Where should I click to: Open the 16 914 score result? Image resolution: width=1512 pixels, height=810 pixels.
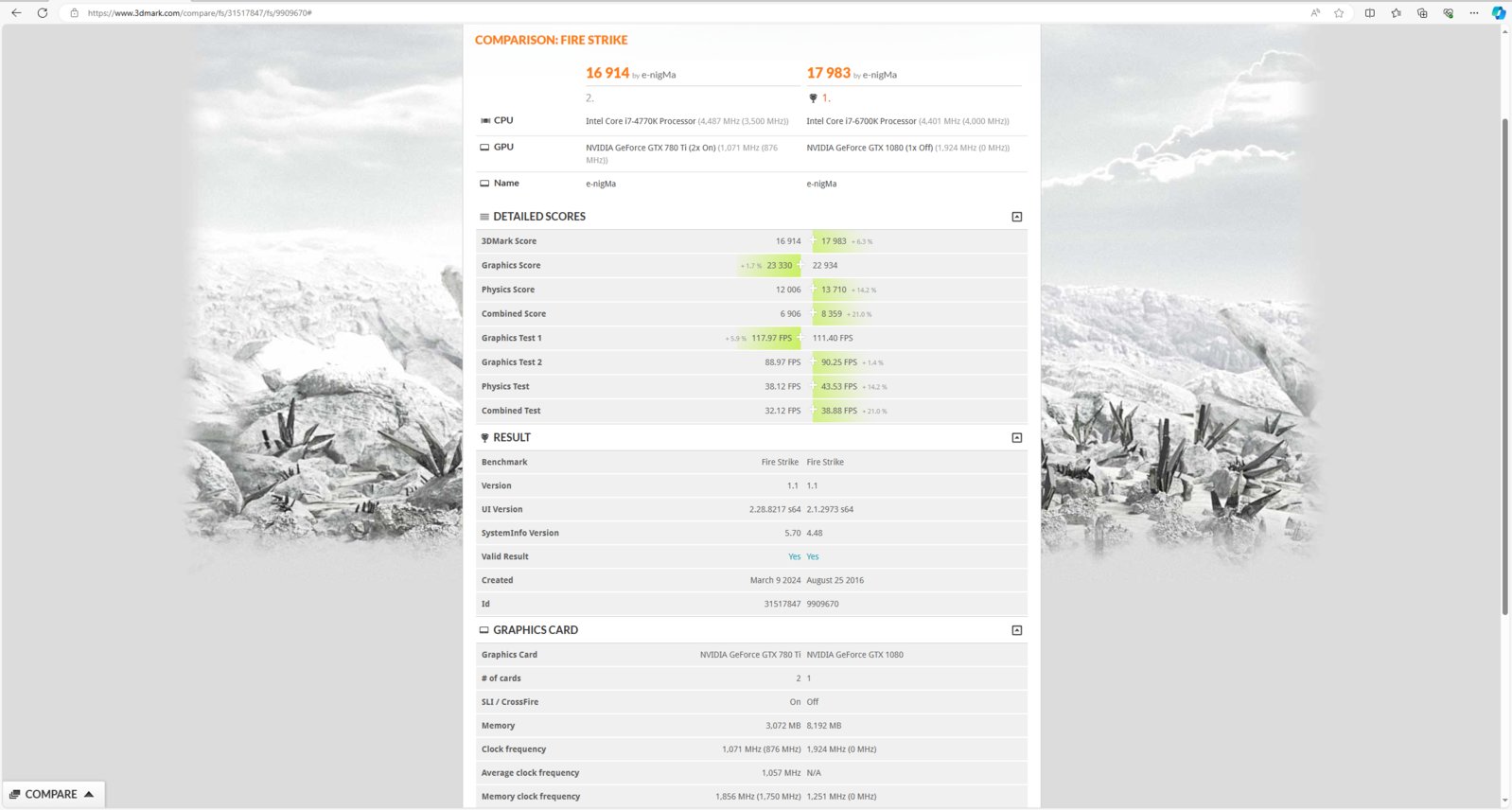coord(607,73)
